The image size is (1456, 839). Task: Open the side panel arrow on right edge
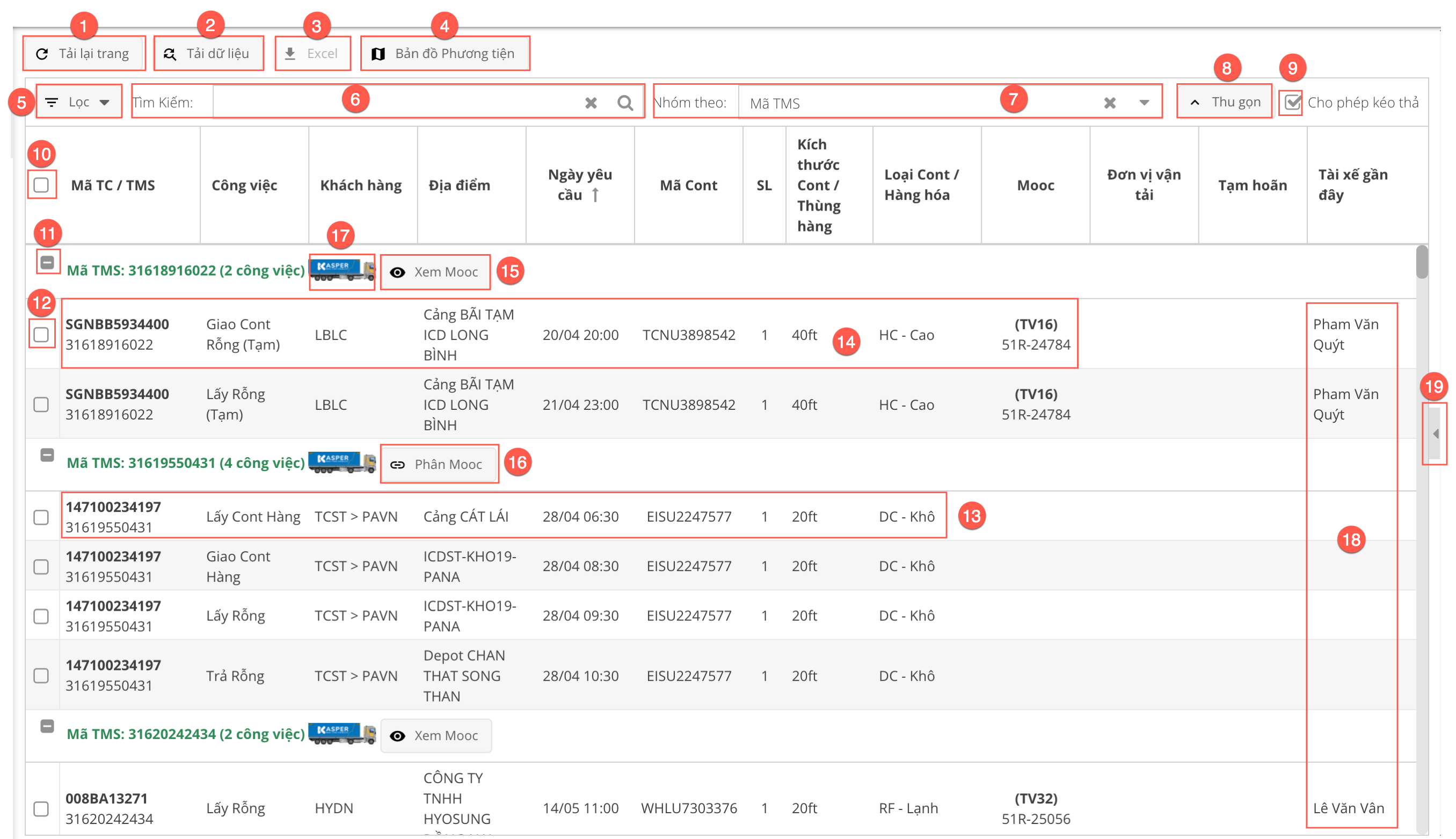pos(1435,433)
